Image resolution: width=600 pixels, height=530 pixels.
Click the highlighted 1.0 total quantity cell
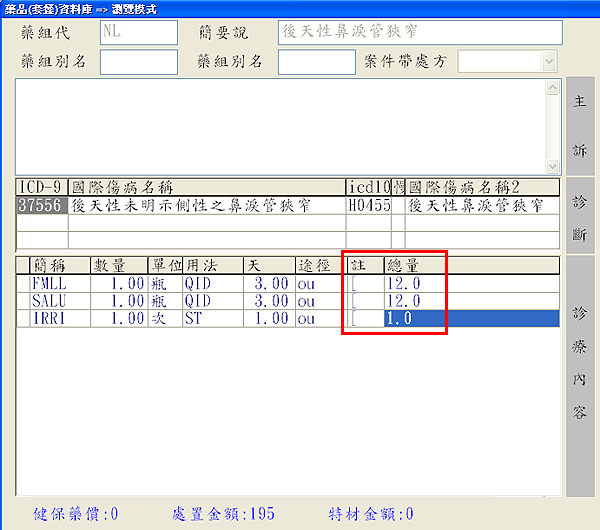[412, 318]
